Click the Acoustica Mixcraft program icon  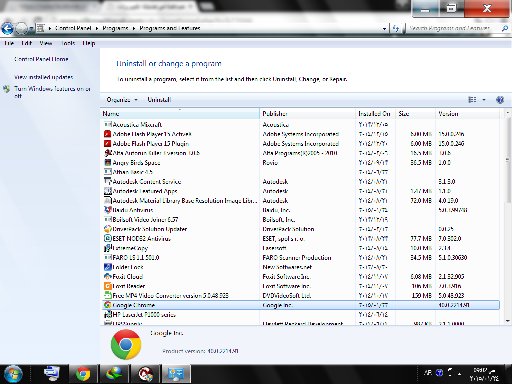point(107,125)
